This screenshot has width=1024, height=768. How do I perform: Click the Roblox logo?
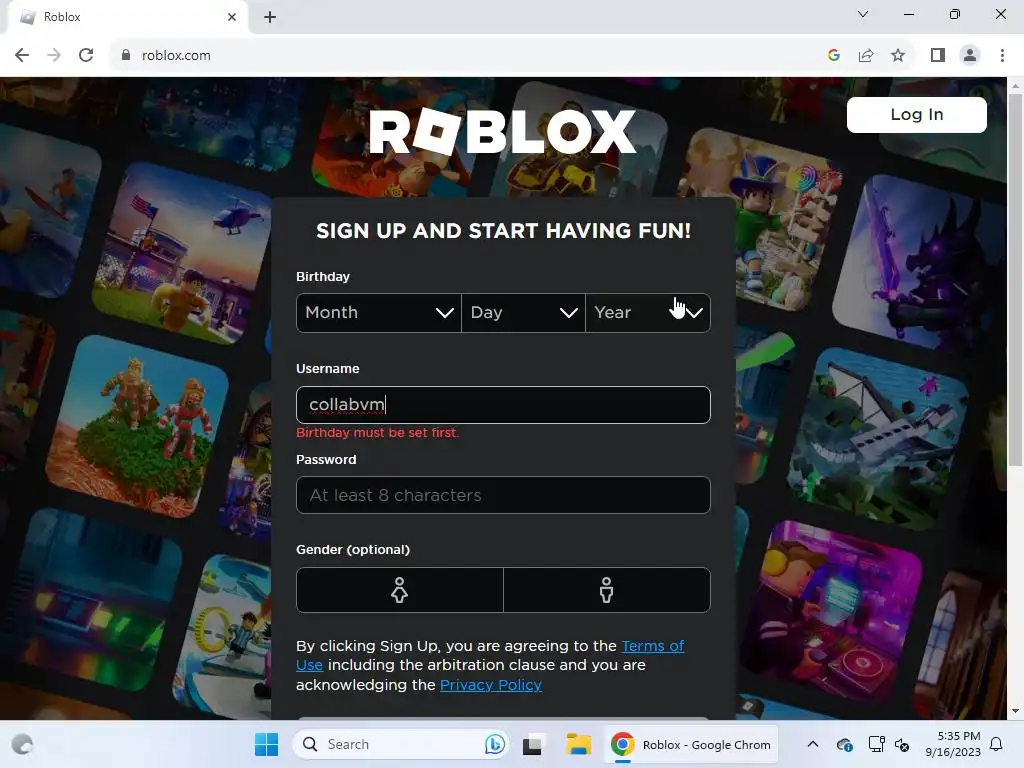[x=502, y=131]
